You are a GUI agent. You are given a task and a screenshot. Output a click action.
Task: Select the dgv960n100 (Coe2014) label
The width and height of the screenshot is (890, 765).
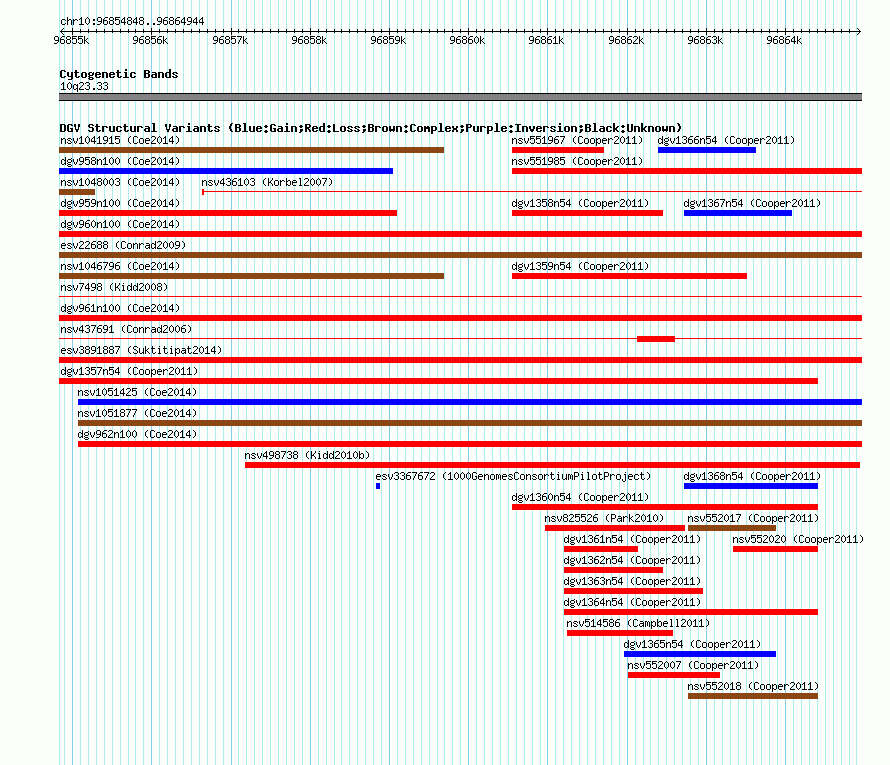click(120, 224)
